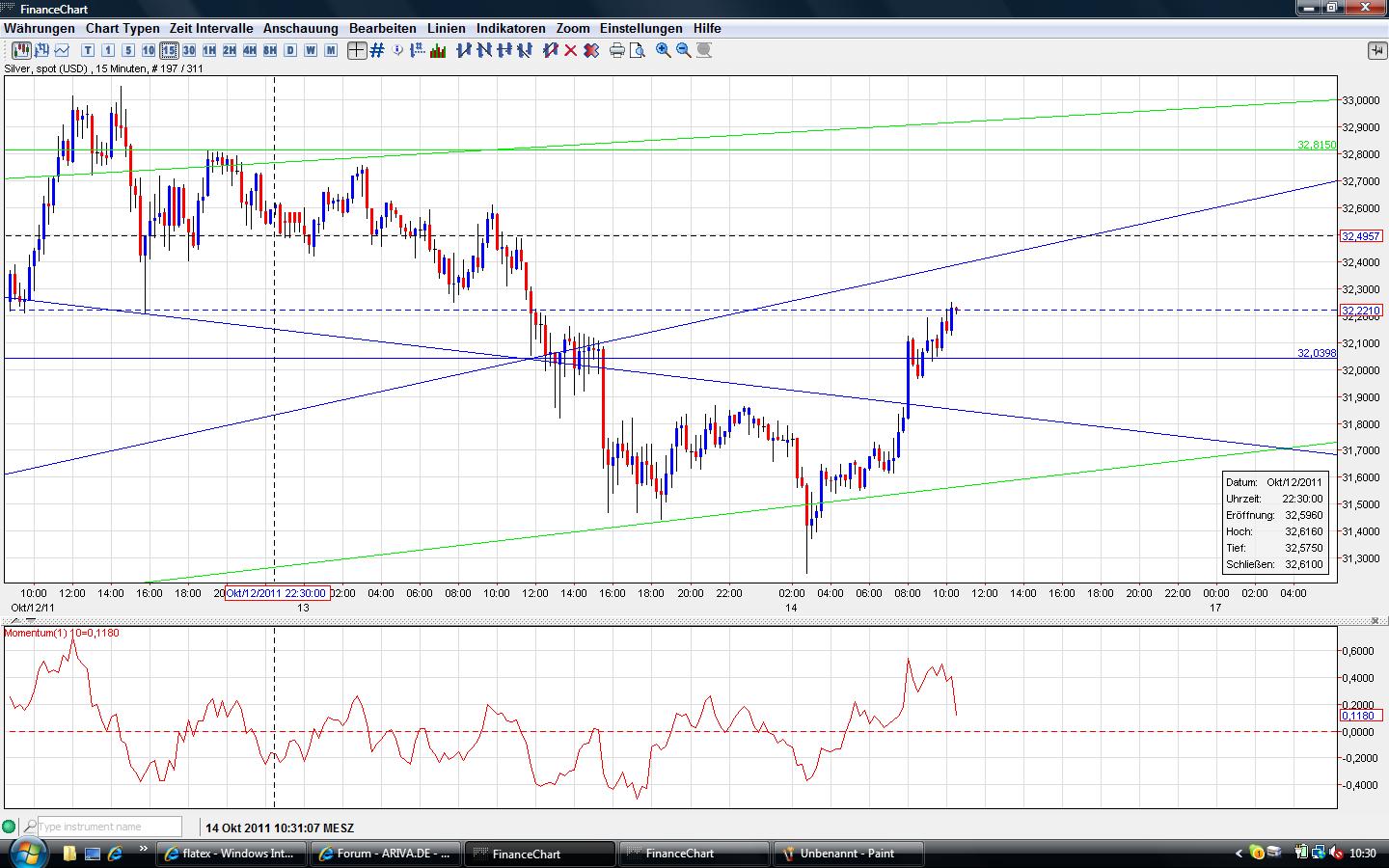Select the line chart type icon

click(63, 50)
